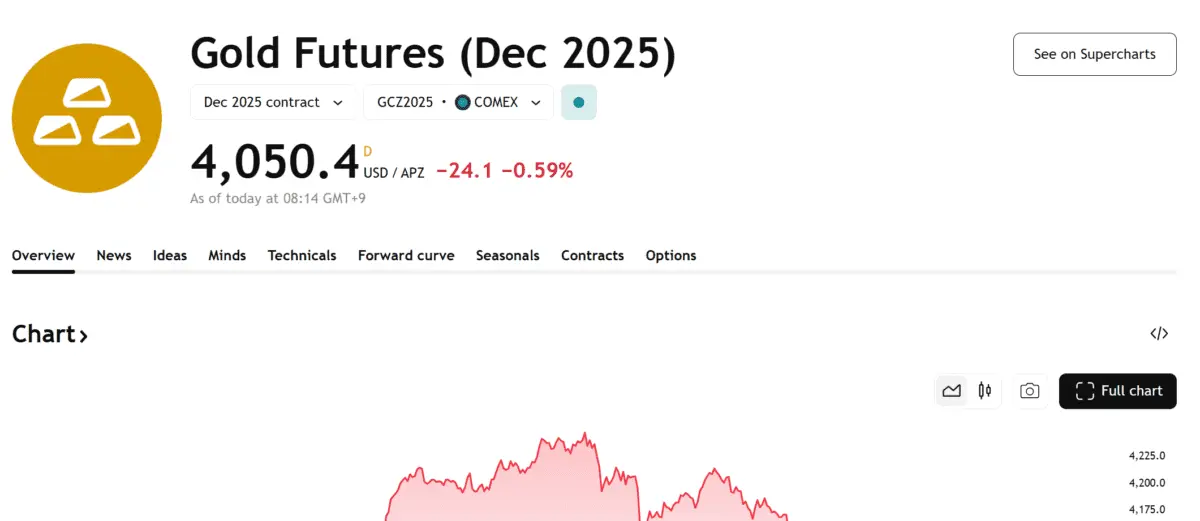The height and width of the screenshot is (521, 1200).
Task: Open the Dec 2025 contract dropdown
Action: 273,102
